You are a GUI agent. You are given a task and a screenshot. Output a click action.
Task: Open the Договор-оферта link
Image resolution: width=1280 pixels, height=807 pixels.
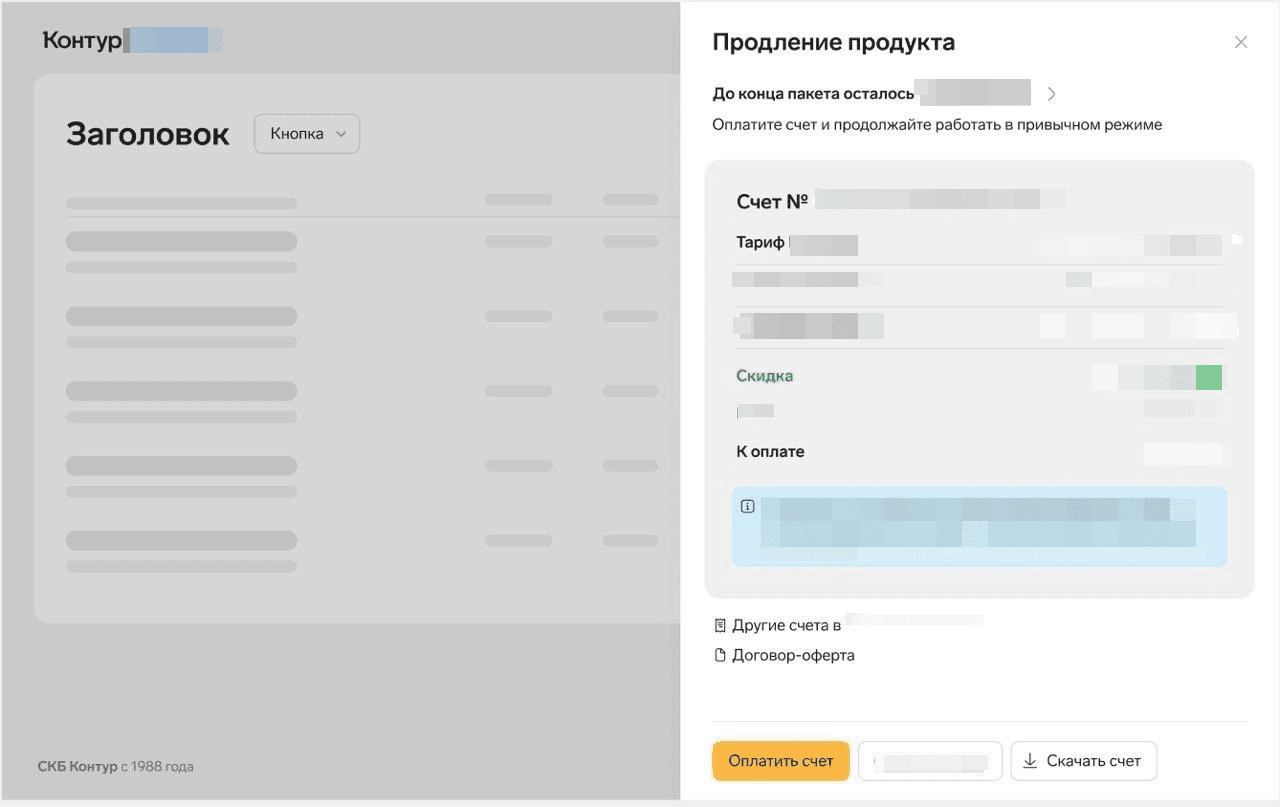793,656
